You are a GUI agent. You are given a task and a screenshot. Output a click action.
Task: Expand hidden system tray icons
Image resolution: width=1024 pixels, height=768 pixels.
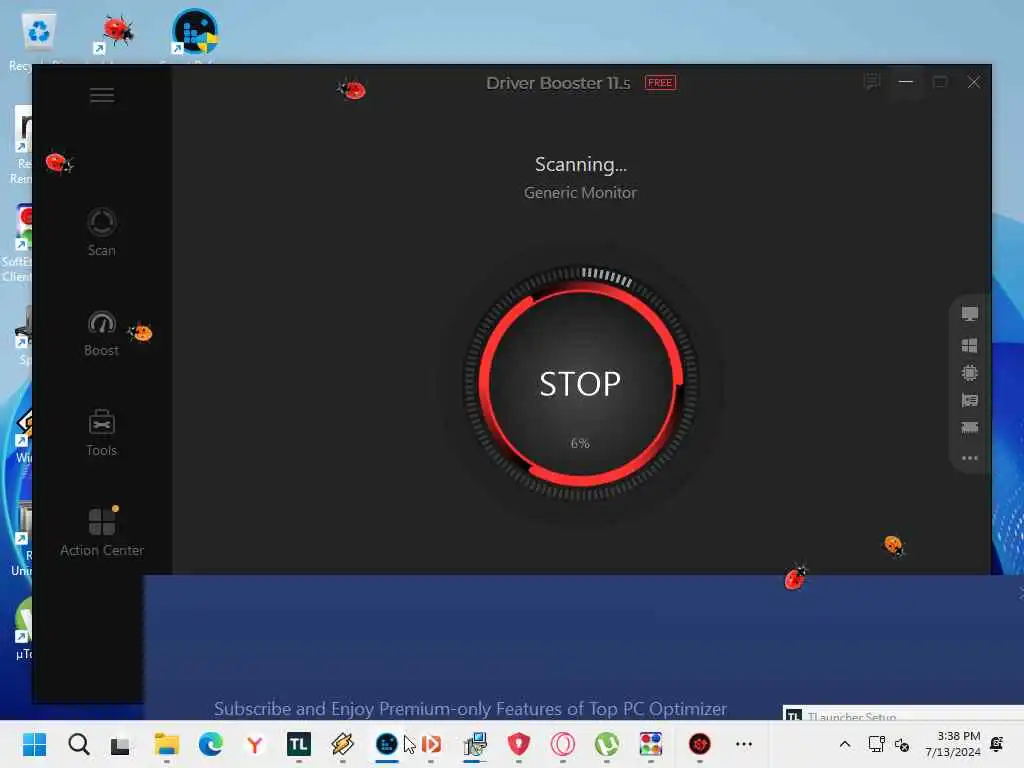click(844, 744)
